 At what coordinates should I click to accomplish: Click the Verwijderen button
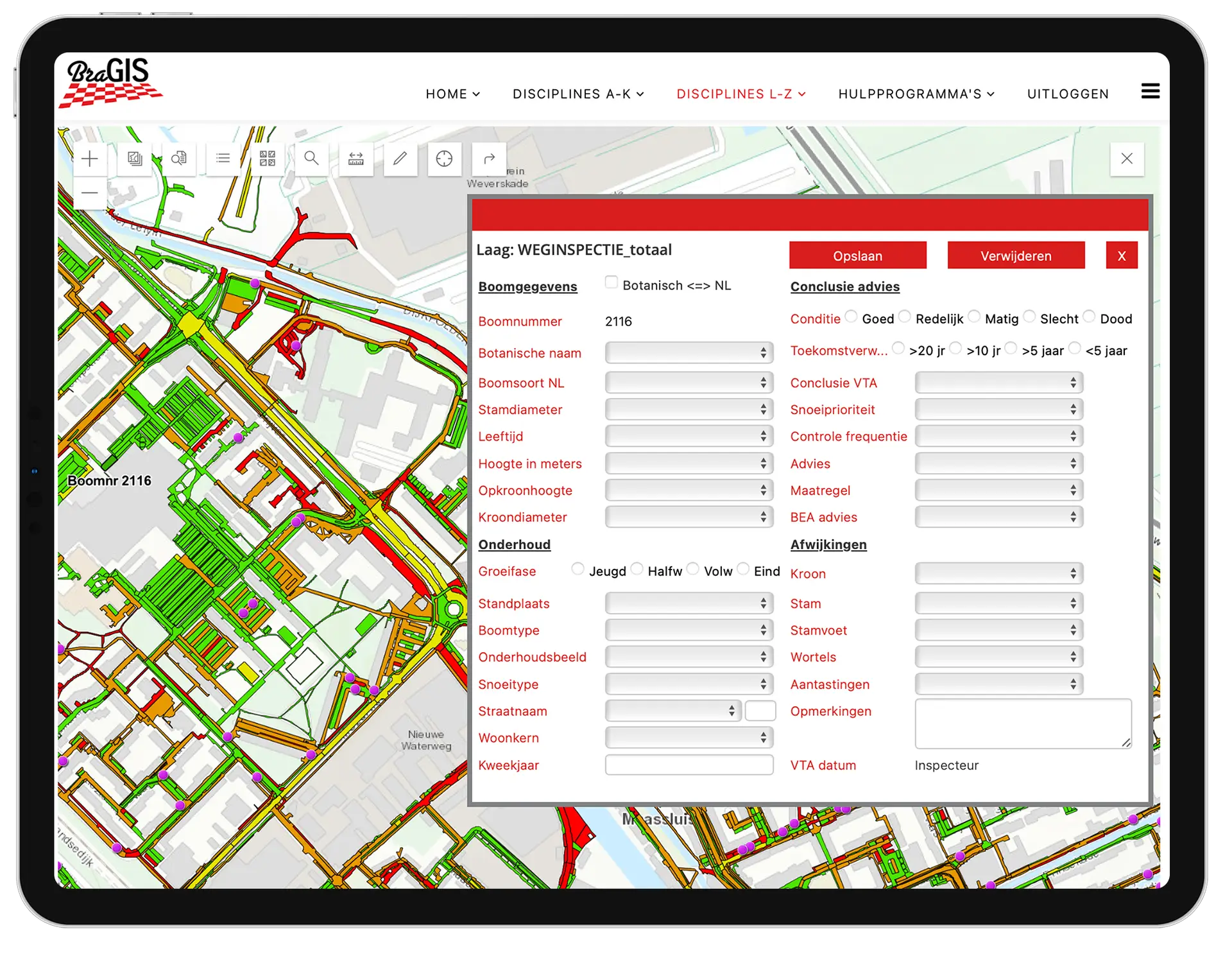[x=1016, y=256]
